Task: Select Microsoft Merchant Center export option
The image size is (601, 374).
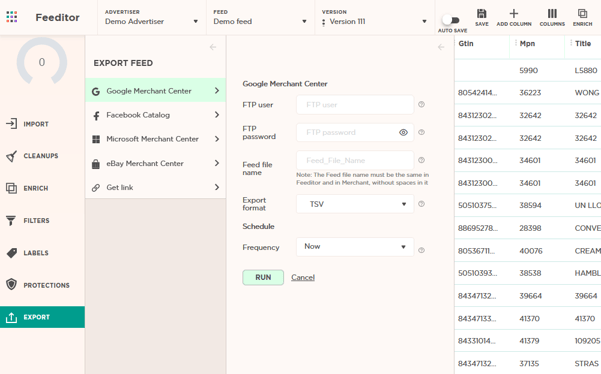Action: pos(155,139)
